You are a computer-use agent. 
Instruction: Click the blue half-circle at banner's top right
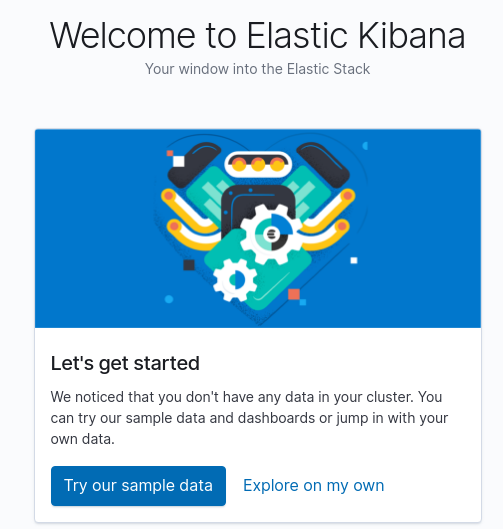pyautogui.click(x=365, y=146)
